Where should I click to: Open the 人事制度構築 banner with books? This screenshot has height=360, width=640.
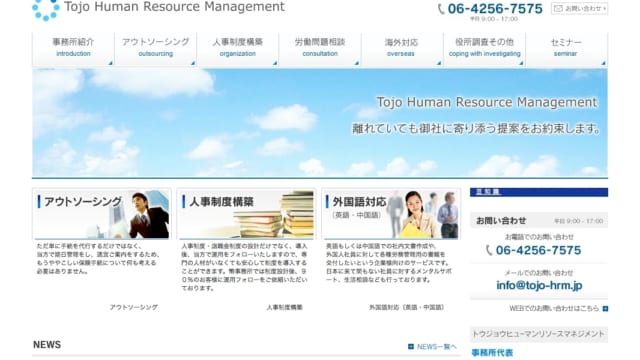tap(247, 214)
